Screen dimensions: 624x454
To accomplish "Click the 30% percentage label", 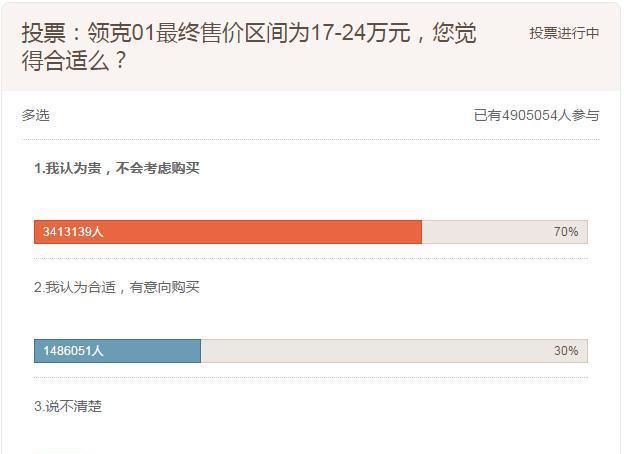I will (x=566, y=351).
